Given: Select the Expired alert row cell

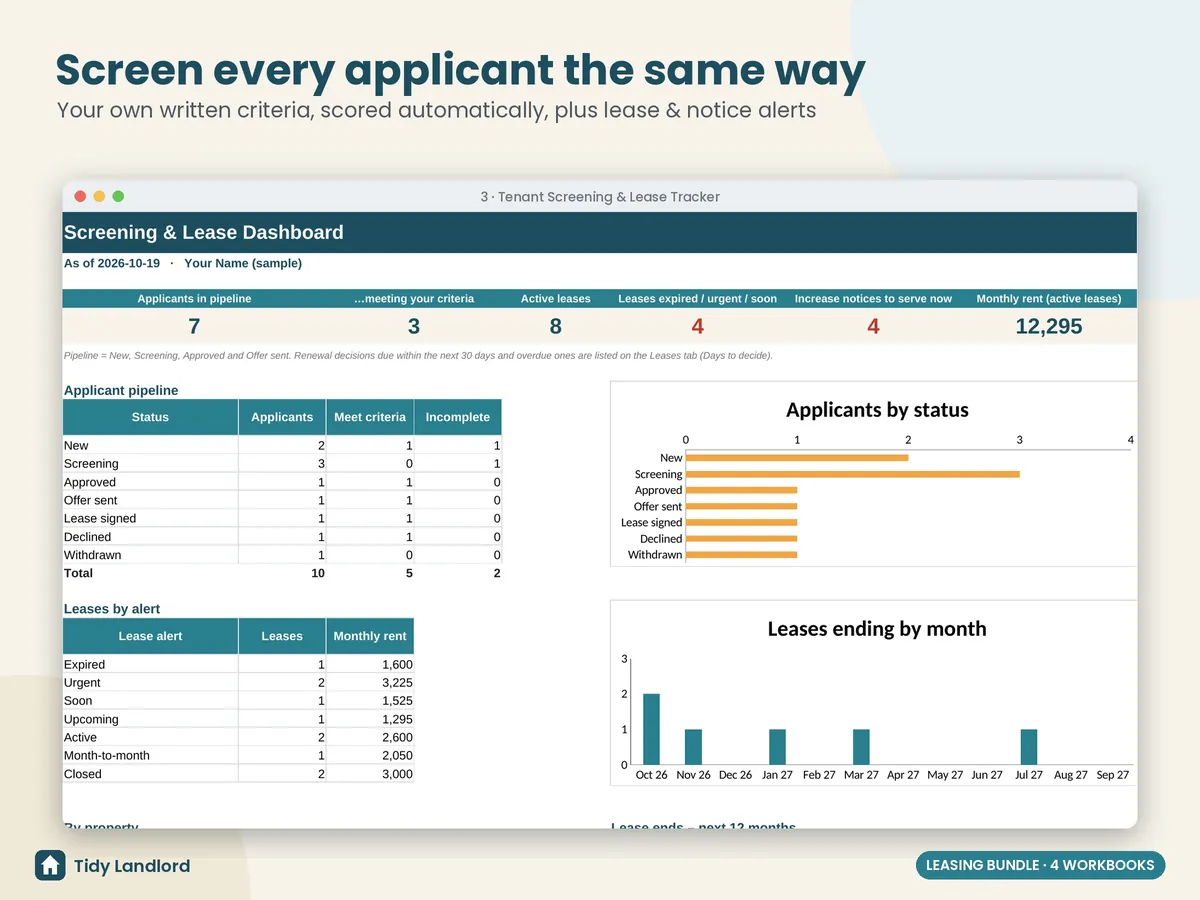Looking at the screenshot, I should pyautogui.click(x=150, y=664).
